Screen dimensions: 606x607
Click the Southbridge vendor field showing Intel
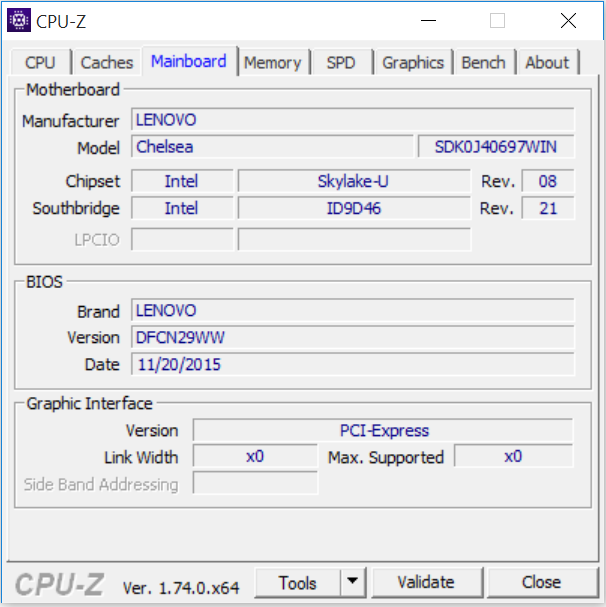(182, 208)
